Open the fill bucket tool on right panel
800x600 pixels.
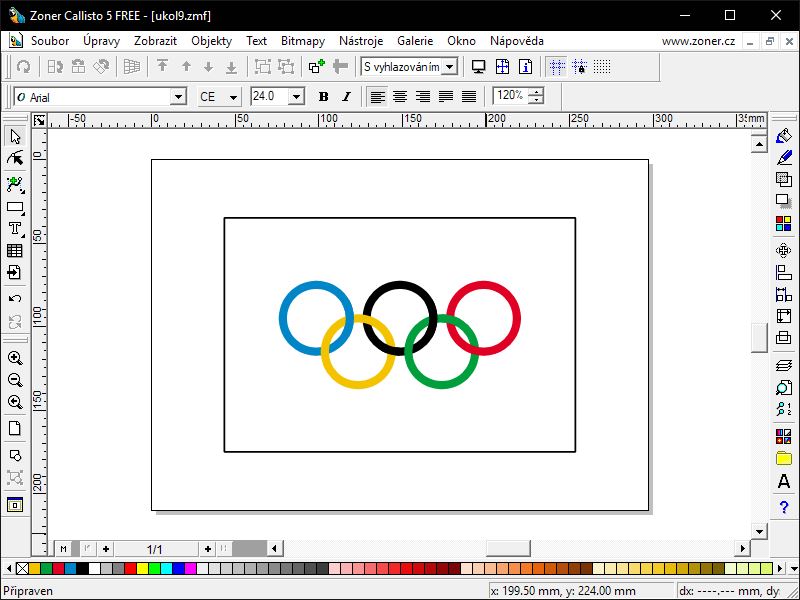click(784, 136)
